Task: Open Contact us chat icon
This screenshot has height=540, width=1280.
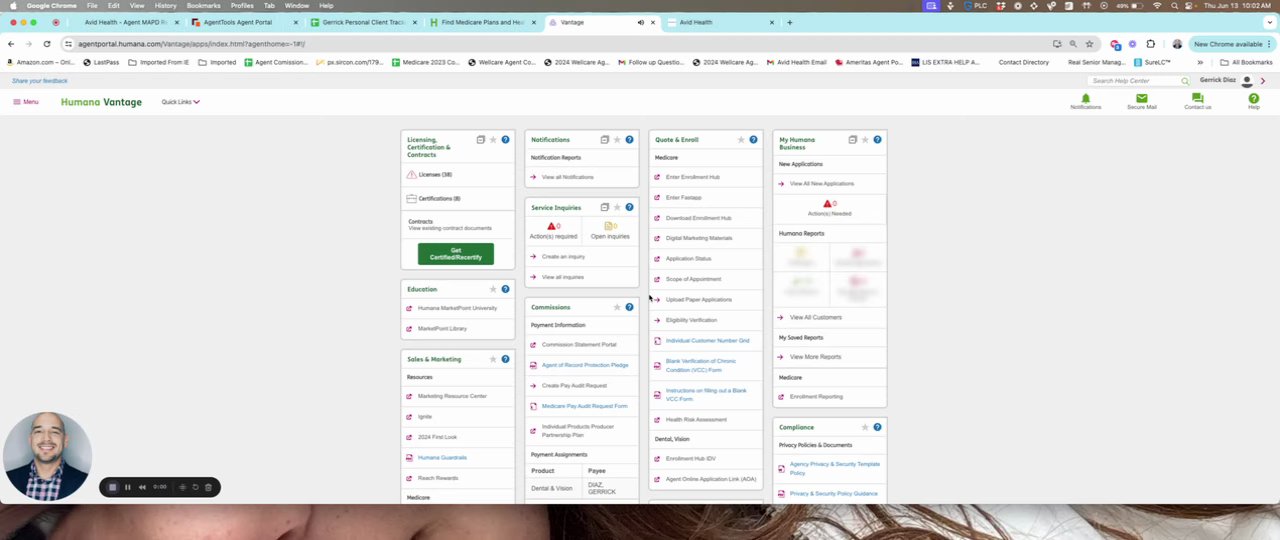Action: (1197, 98)
